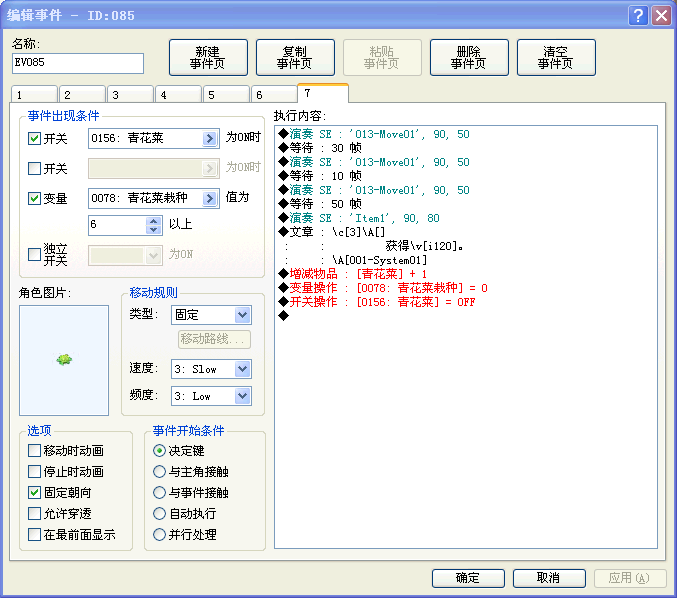The image size is (677, 598).
Task: Select 并行处理 trigger
Action: 159,535
